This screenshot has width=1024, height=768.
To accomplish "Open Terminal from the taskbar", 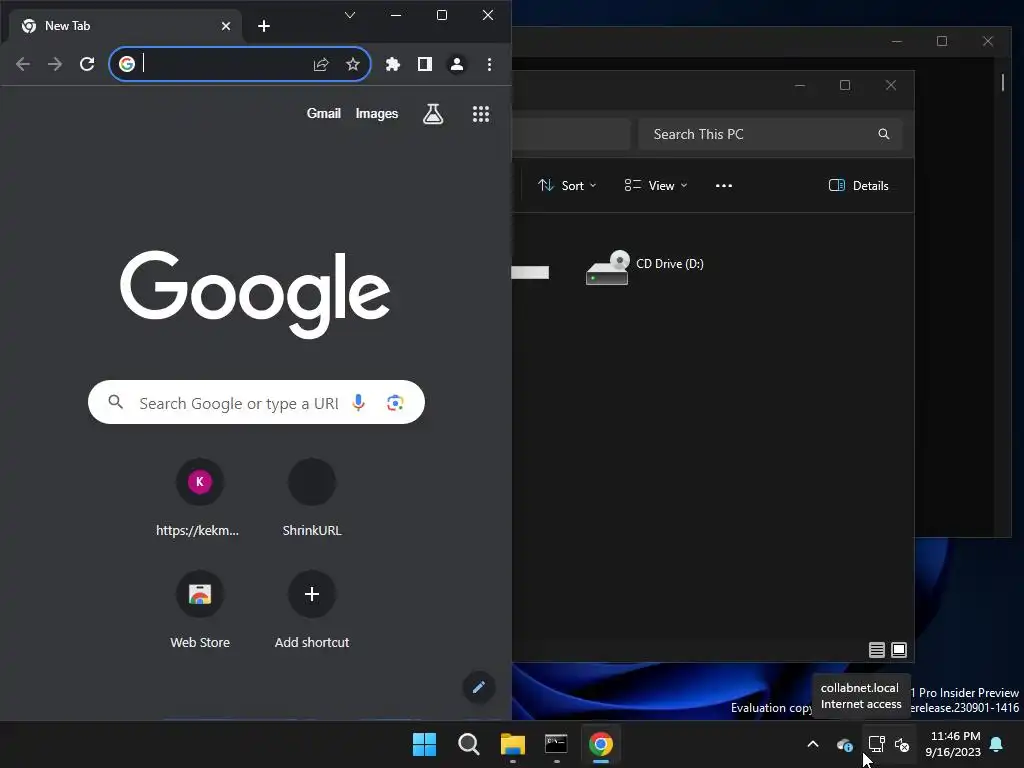I will [x=556, y=744].
